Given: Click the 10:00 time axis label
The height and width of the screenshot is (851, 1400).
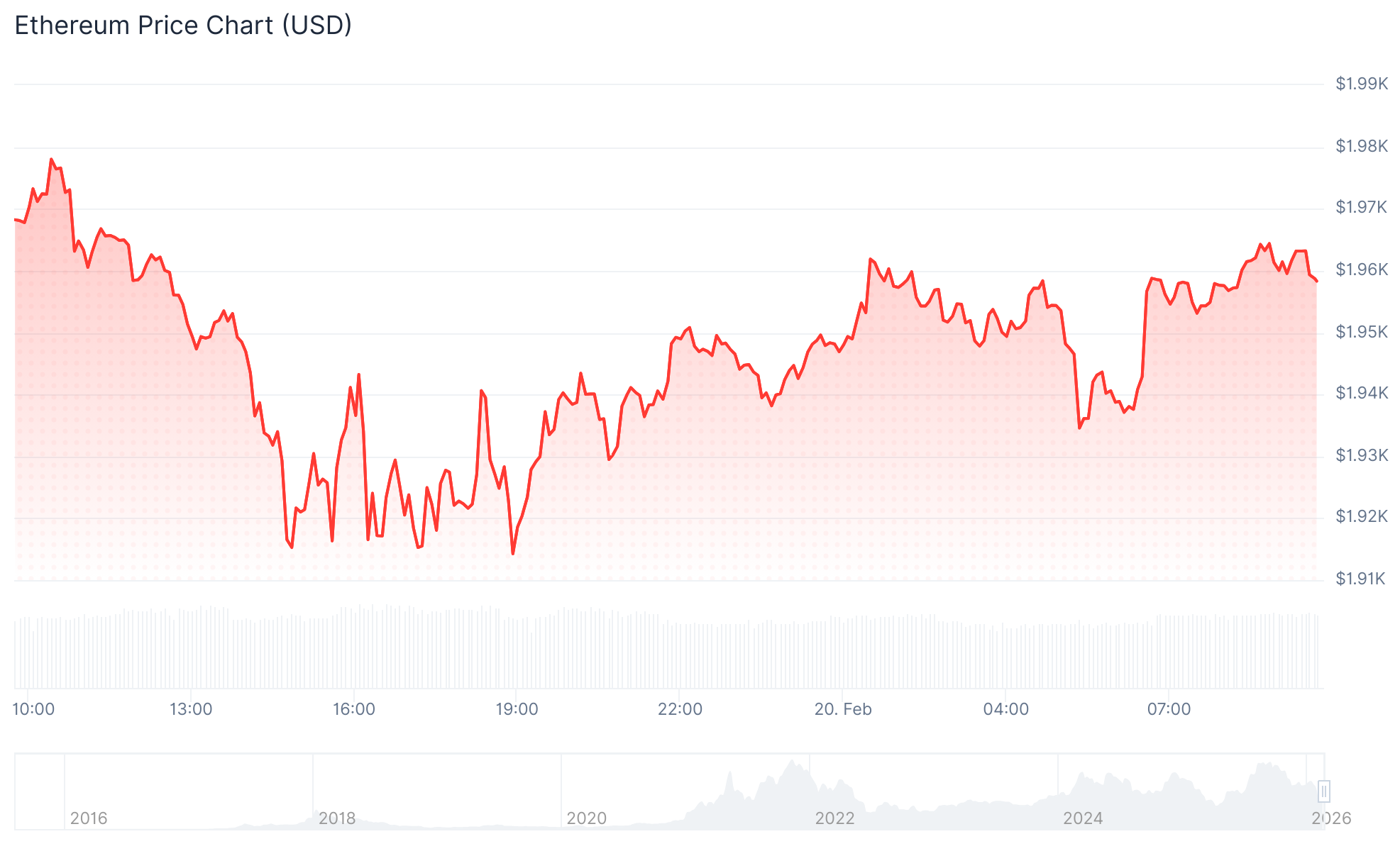Looking at the screenshot, I should [x=34, y=709].
